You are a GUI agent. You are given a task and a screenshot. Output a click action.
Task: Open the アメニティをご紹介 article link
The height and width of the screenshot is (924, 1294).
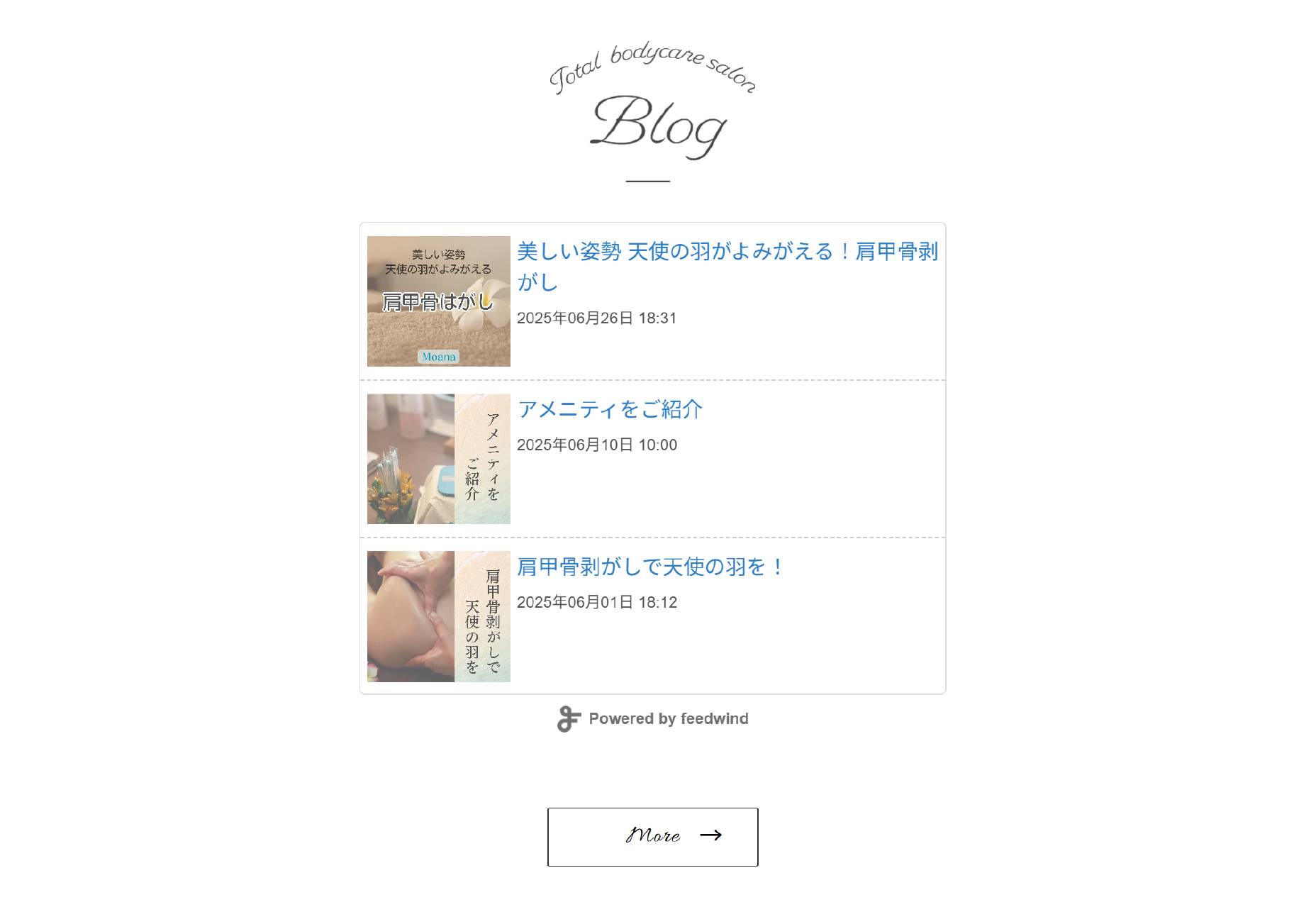tap(610, 409)
